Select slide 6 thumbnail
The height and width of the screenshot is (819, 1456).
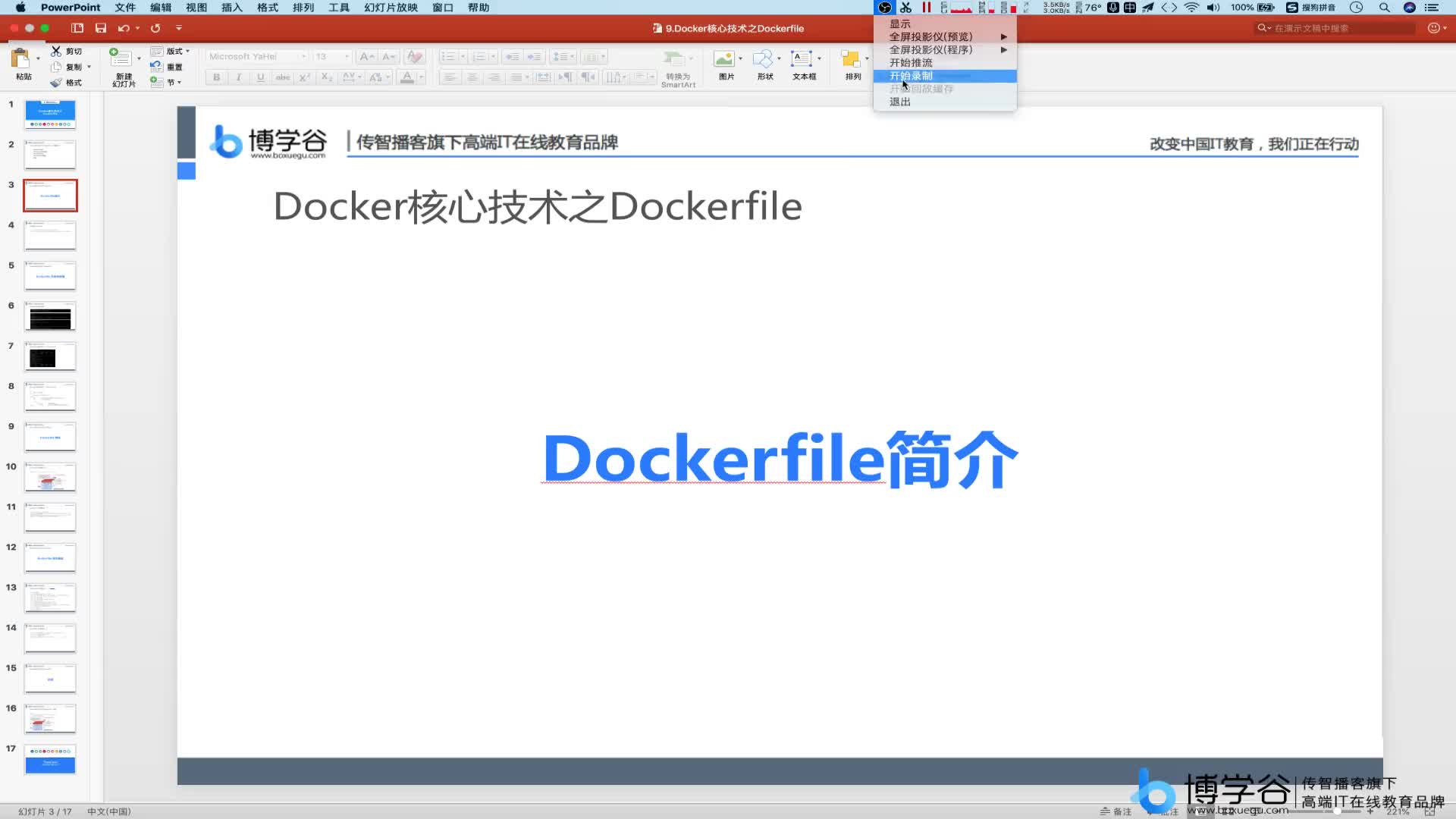point(50,315)
